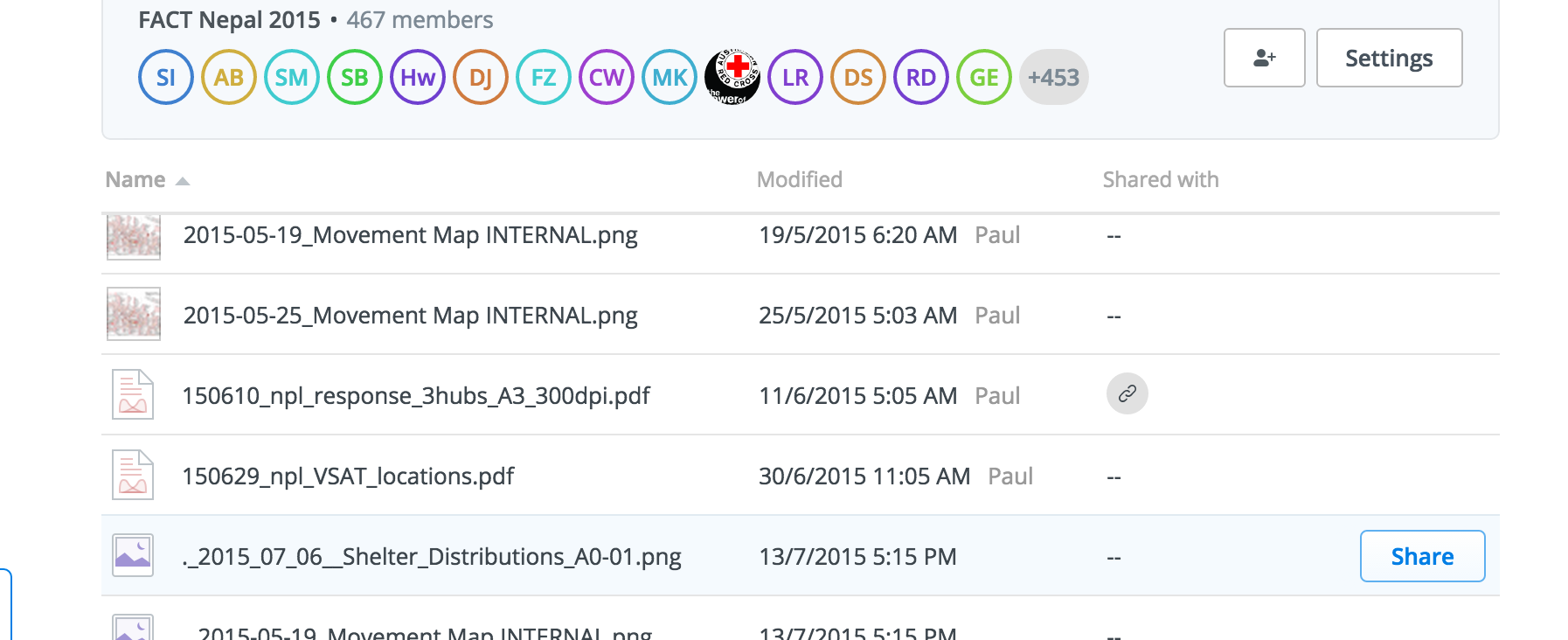
Task: Click the CW member avatar
Action: click(x=607, y=77)
